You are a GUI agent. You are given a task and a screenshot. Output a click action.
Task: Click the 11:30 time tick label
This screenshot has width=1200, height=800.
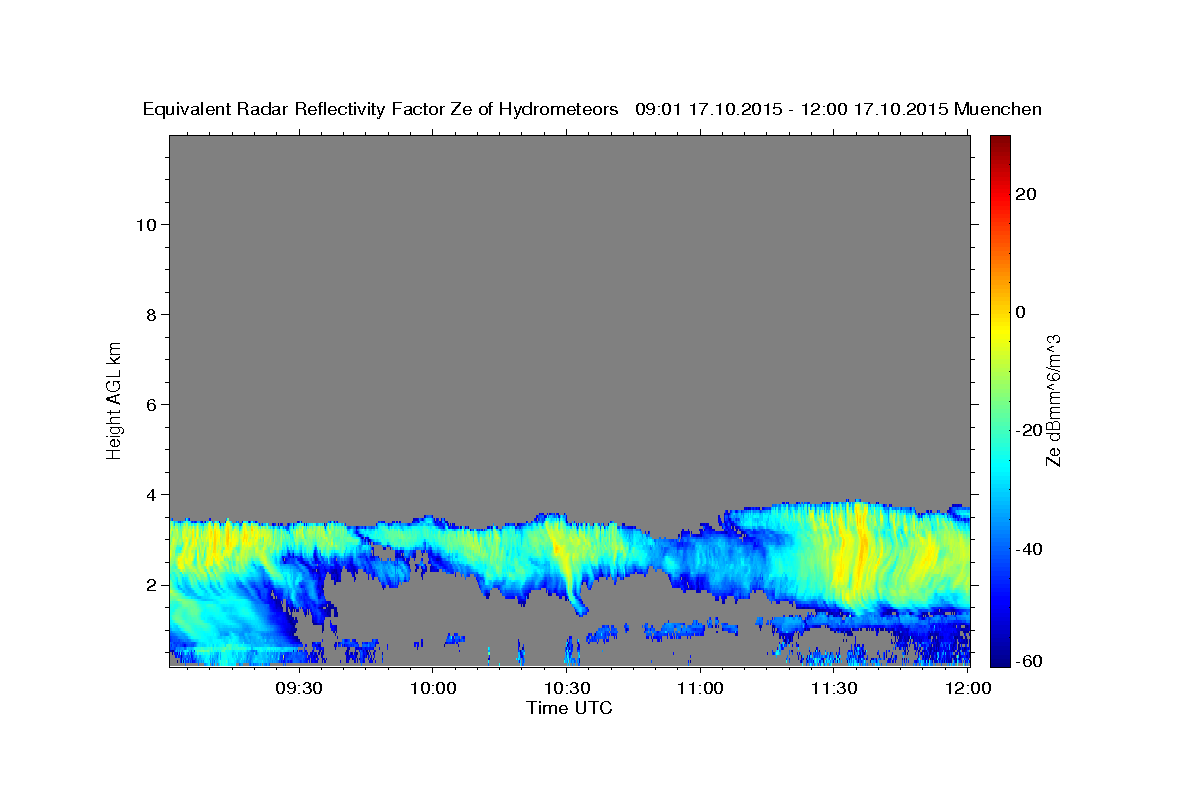point(833,688)
